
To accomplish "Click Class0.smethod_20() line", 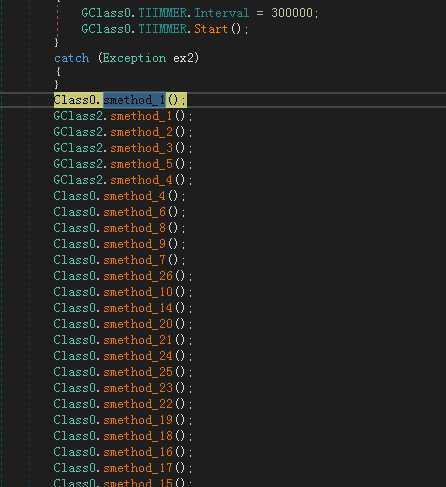I will point(123,324).
